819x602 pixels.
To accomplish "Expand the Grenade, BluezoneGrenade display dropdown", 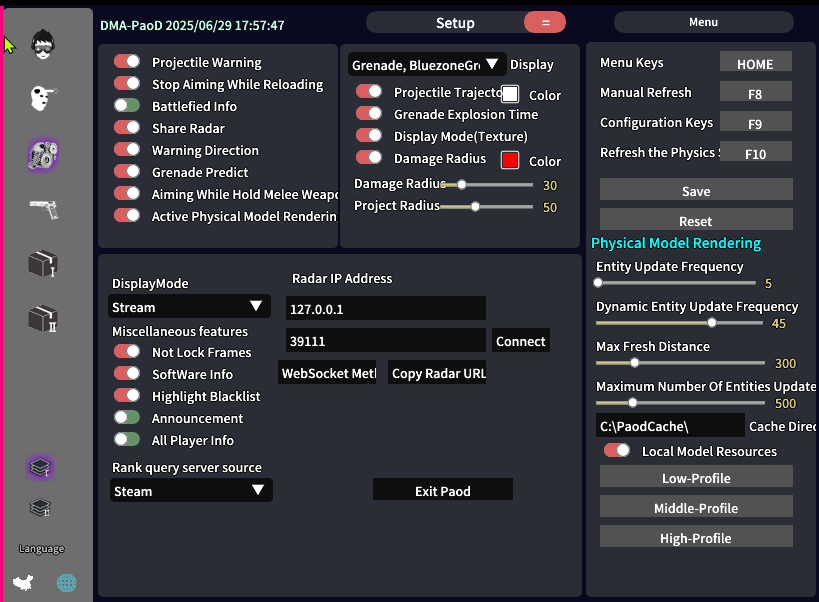I will click(427, 65).
